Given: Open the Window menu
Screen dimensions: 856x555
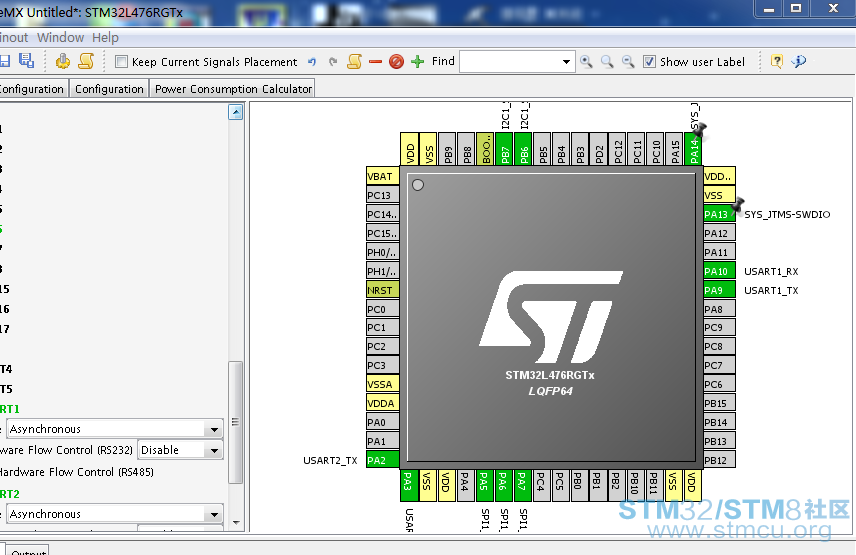Looking at the screenshot, I should (x=61, y=38).
